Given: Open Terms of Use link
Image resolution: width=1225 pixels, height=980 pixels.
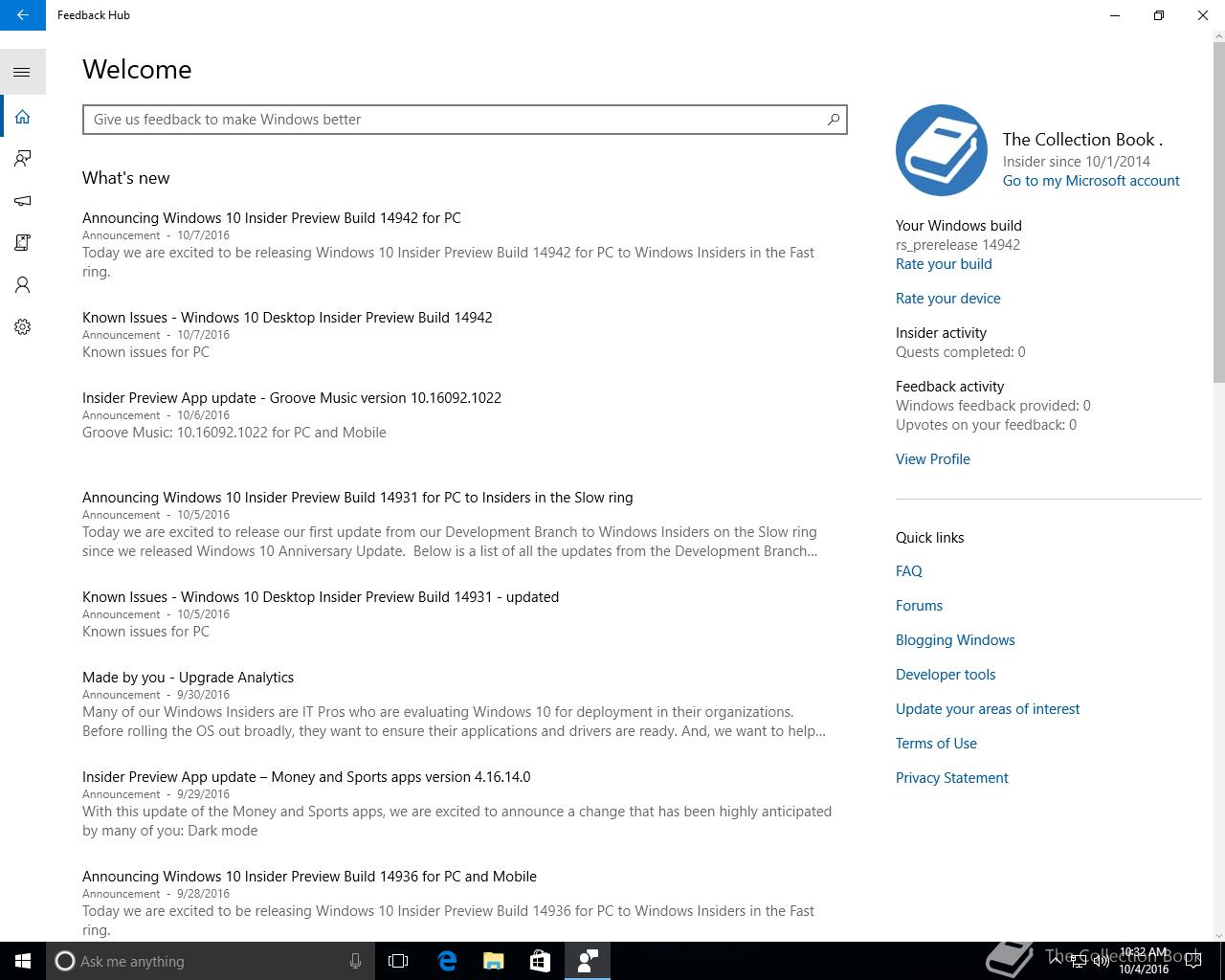Looking at the screenshot, I should (x=936, y=744).
